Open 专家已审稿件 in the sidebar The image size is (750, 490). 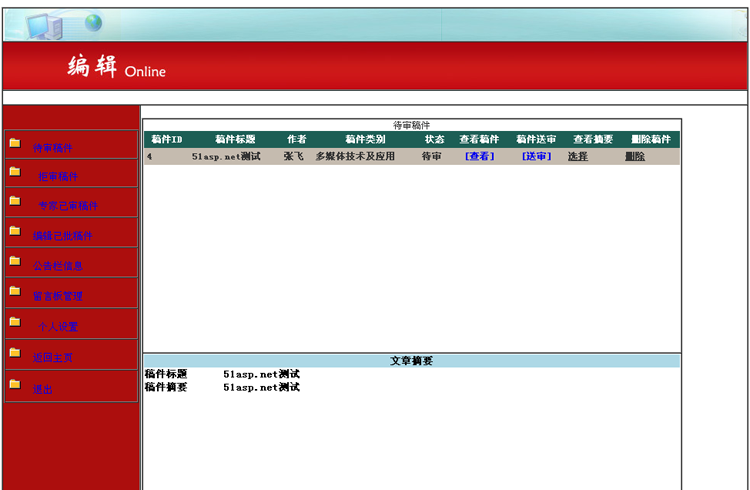tap(68, 206)
